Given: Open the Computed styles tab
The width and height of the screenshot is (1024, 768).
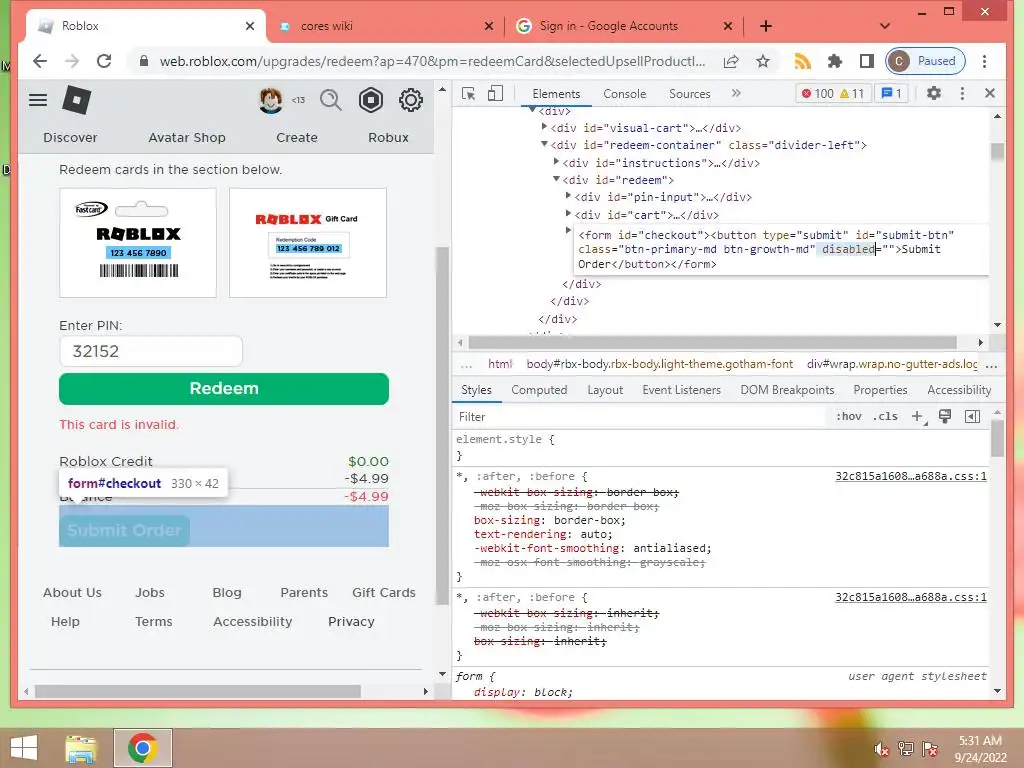Looking at the screenshot, I should pyautogui.click(x=539, y=390).
